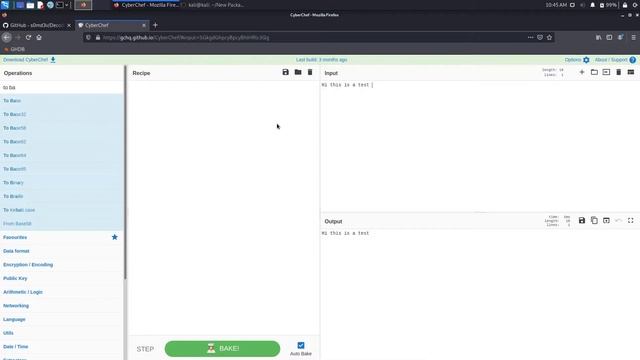Save output to file icon
Viewport: 640px width, 360px height.
click(x=582, y=220)
